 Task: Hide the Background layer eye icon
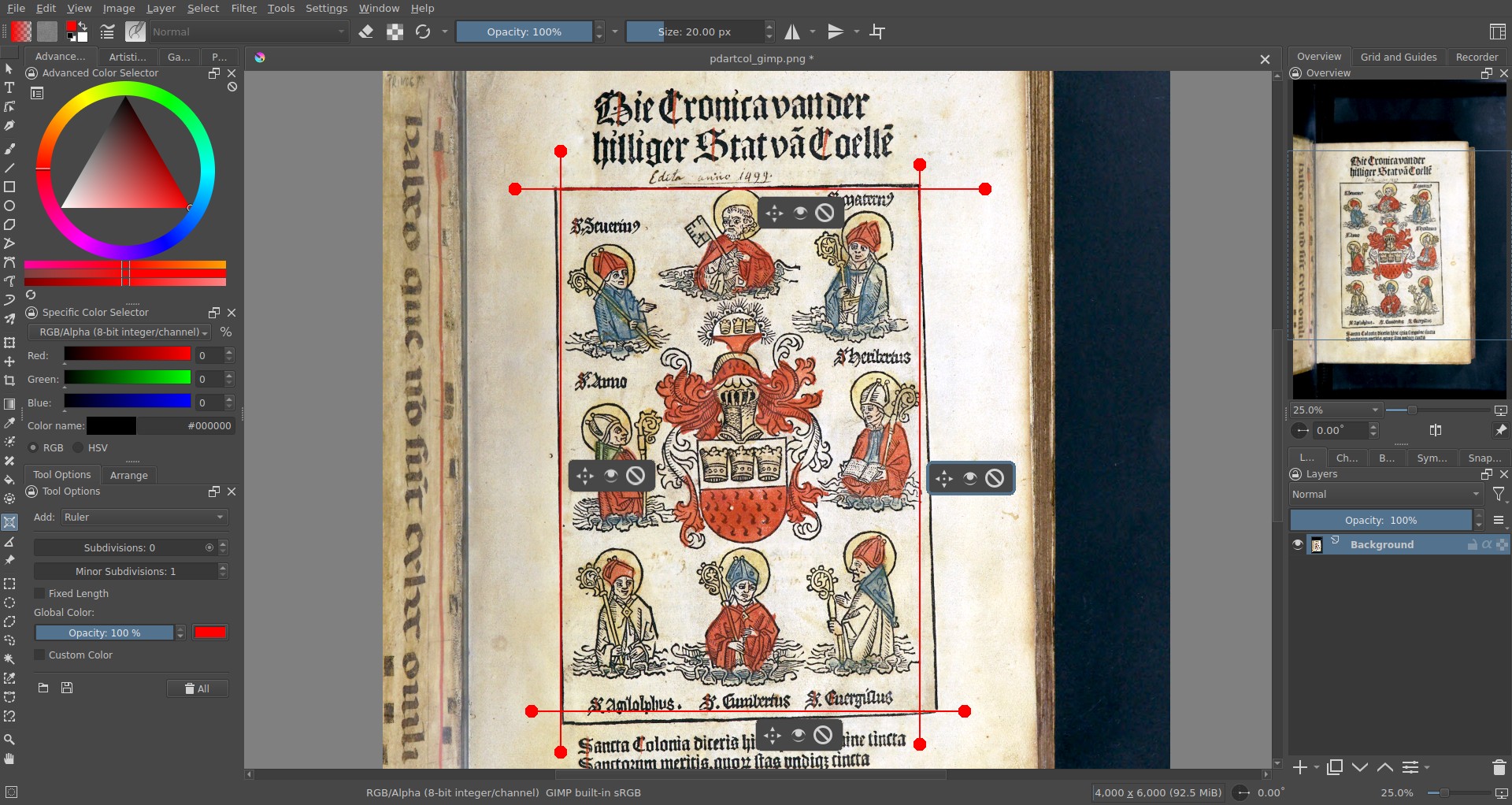click(1298, 544)
